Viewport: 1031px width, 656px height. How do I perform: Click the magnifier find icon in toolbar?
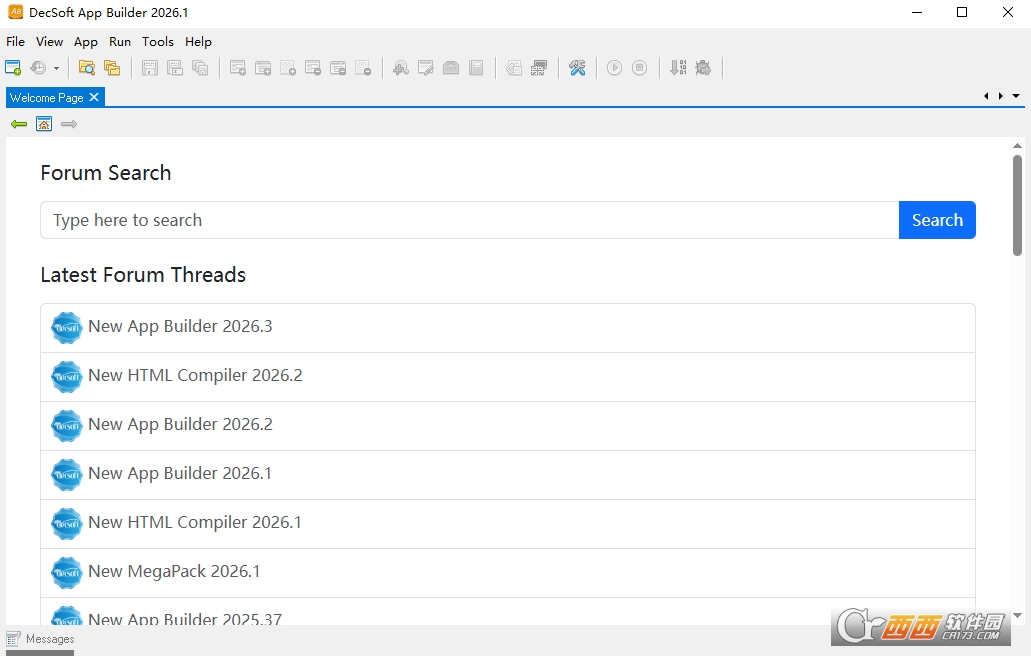click(400, 68)
